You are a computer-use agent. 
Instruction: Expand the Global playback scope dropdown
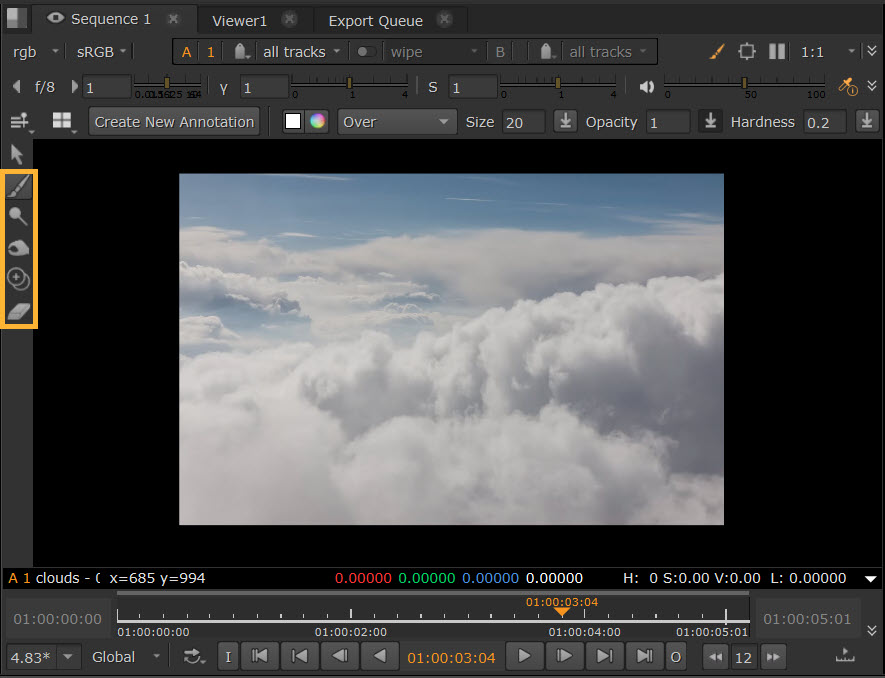125,657
